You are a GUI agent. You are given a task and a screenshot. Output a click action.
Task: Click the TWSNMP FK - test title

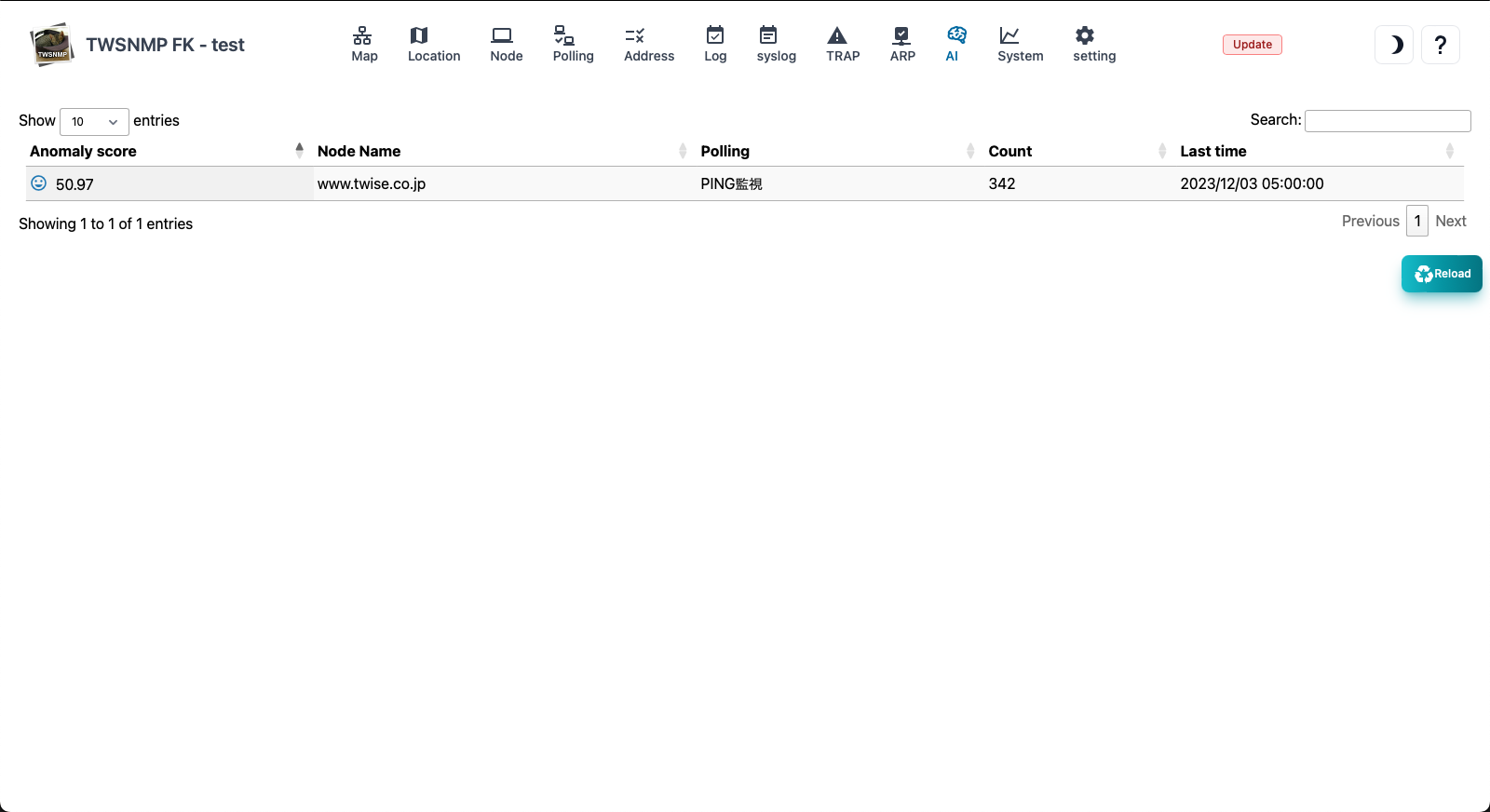click(x=165, y=45)
